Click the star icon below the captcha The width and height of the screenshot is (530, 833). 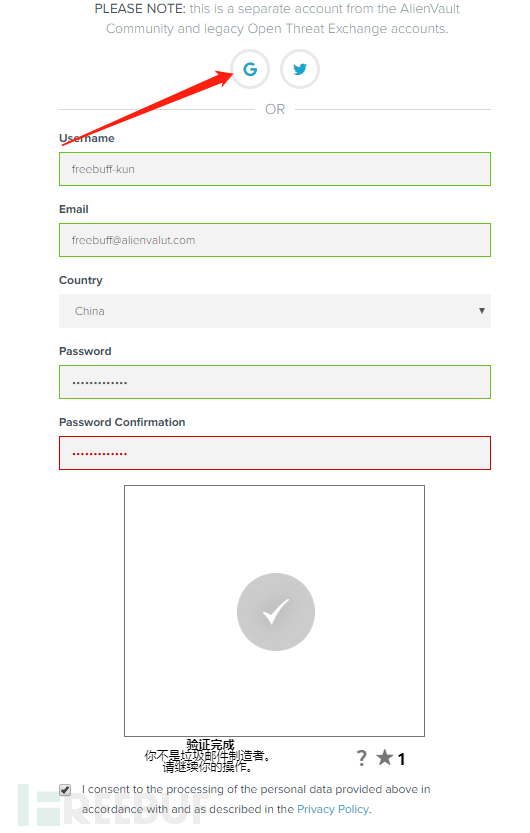pos(384,758)
